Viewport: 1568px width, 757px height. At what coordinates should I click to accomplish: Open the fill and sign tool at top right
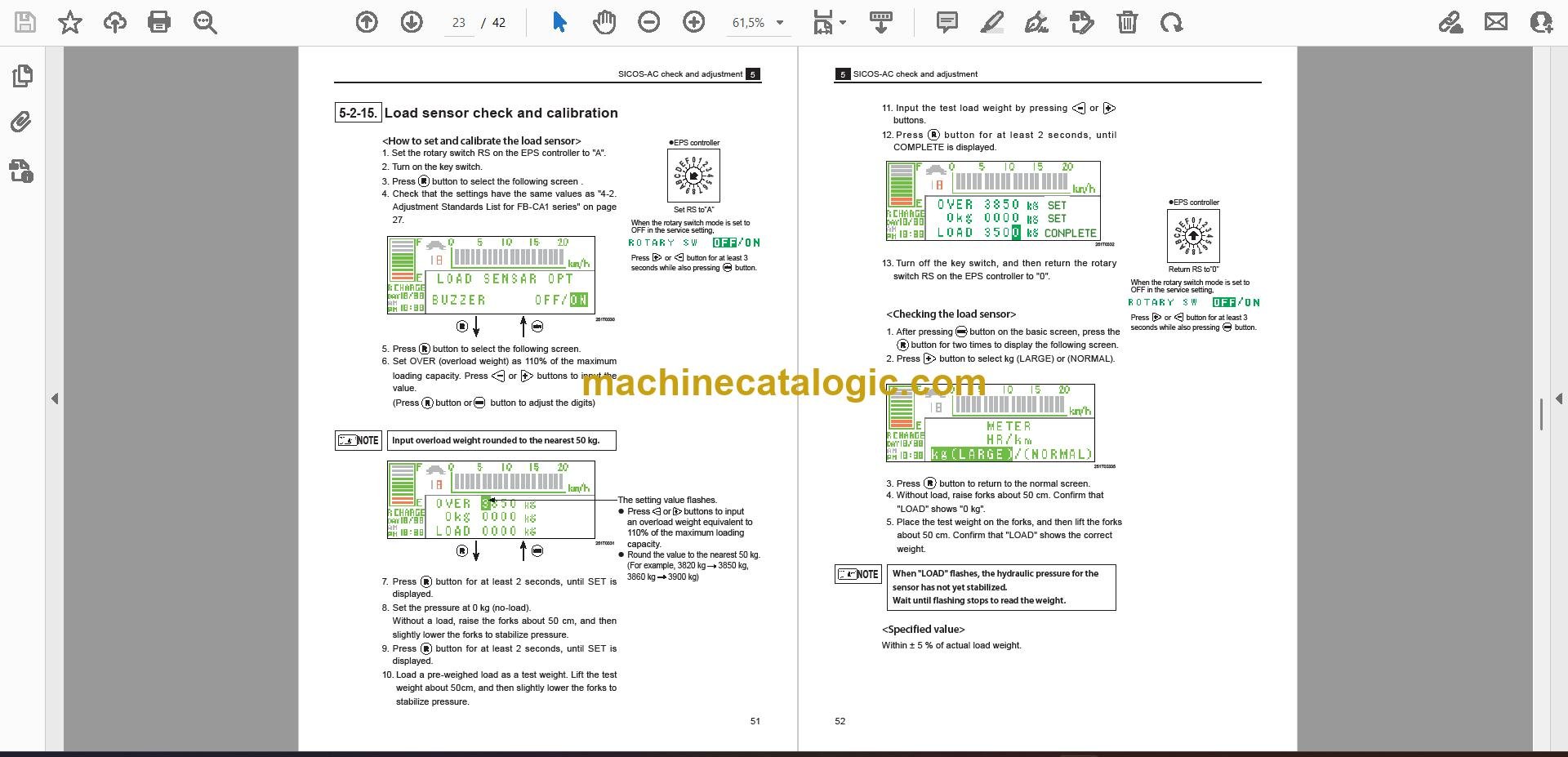(x=1451, y=22)
